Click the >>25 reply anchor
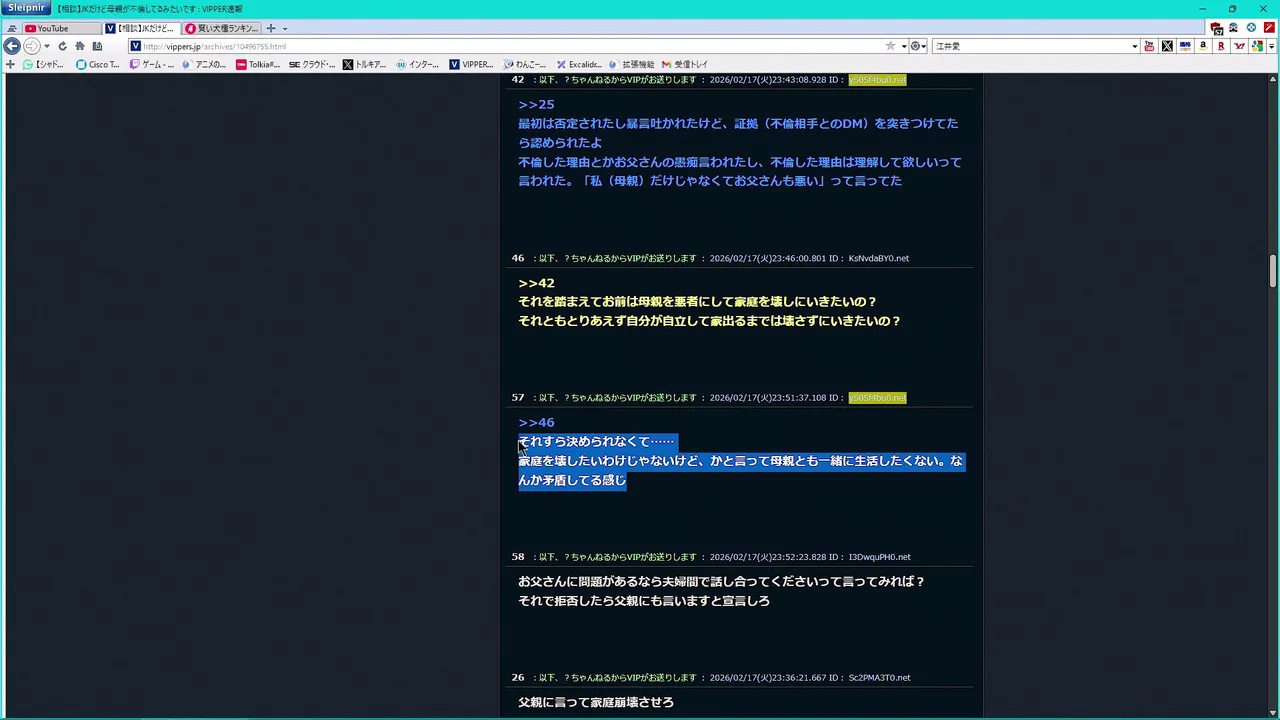Viewport: 1280px width, 720px height. pos(536,104)
